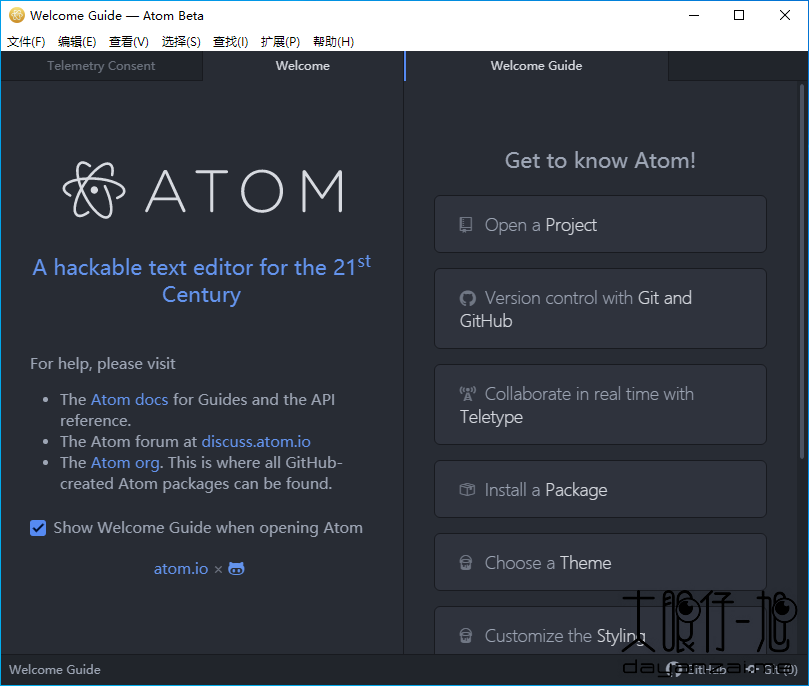Expand the Customize the Styling card
This screenshot has width=809, height=686.
pyautogui.click(x=601, y=631)
